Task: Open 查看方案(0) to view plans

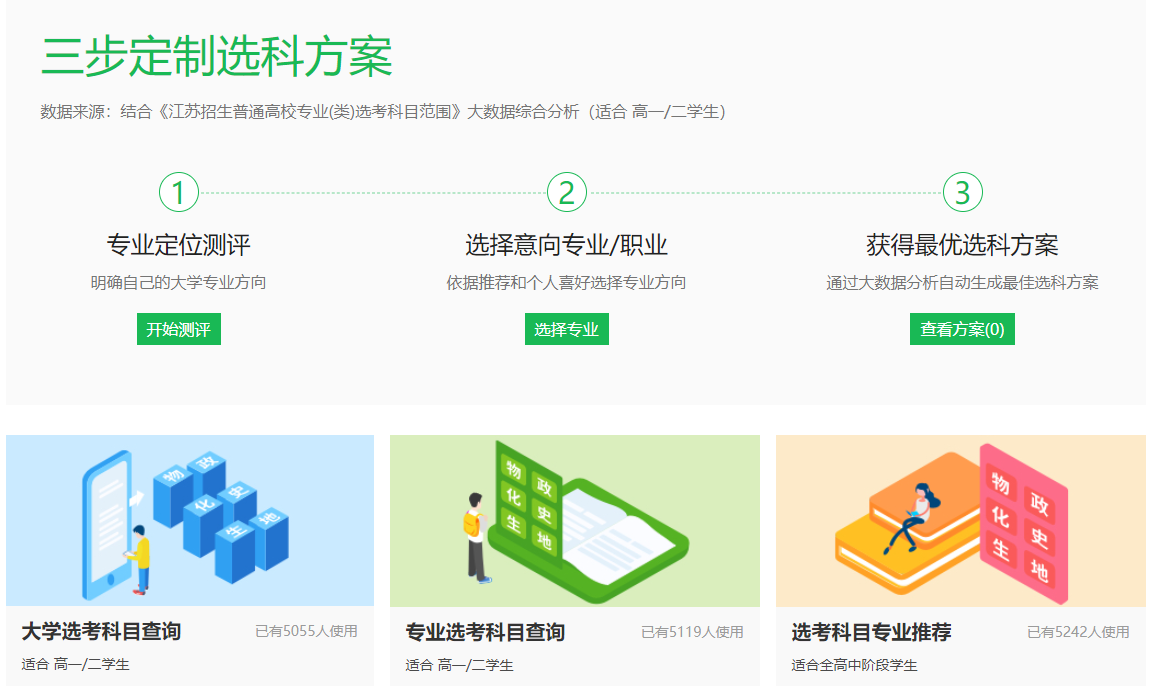Action: pyautogui.click(x=962, y=329)
